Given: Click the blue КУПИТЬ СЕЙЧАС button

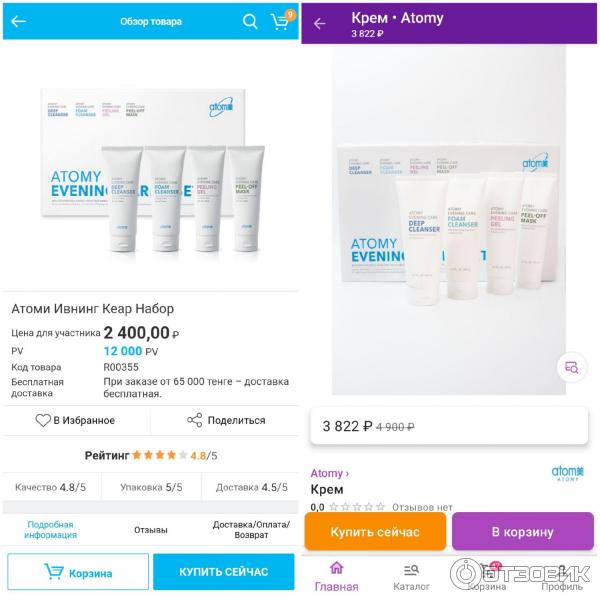Looking at the screenshot, I should point(224,572).
